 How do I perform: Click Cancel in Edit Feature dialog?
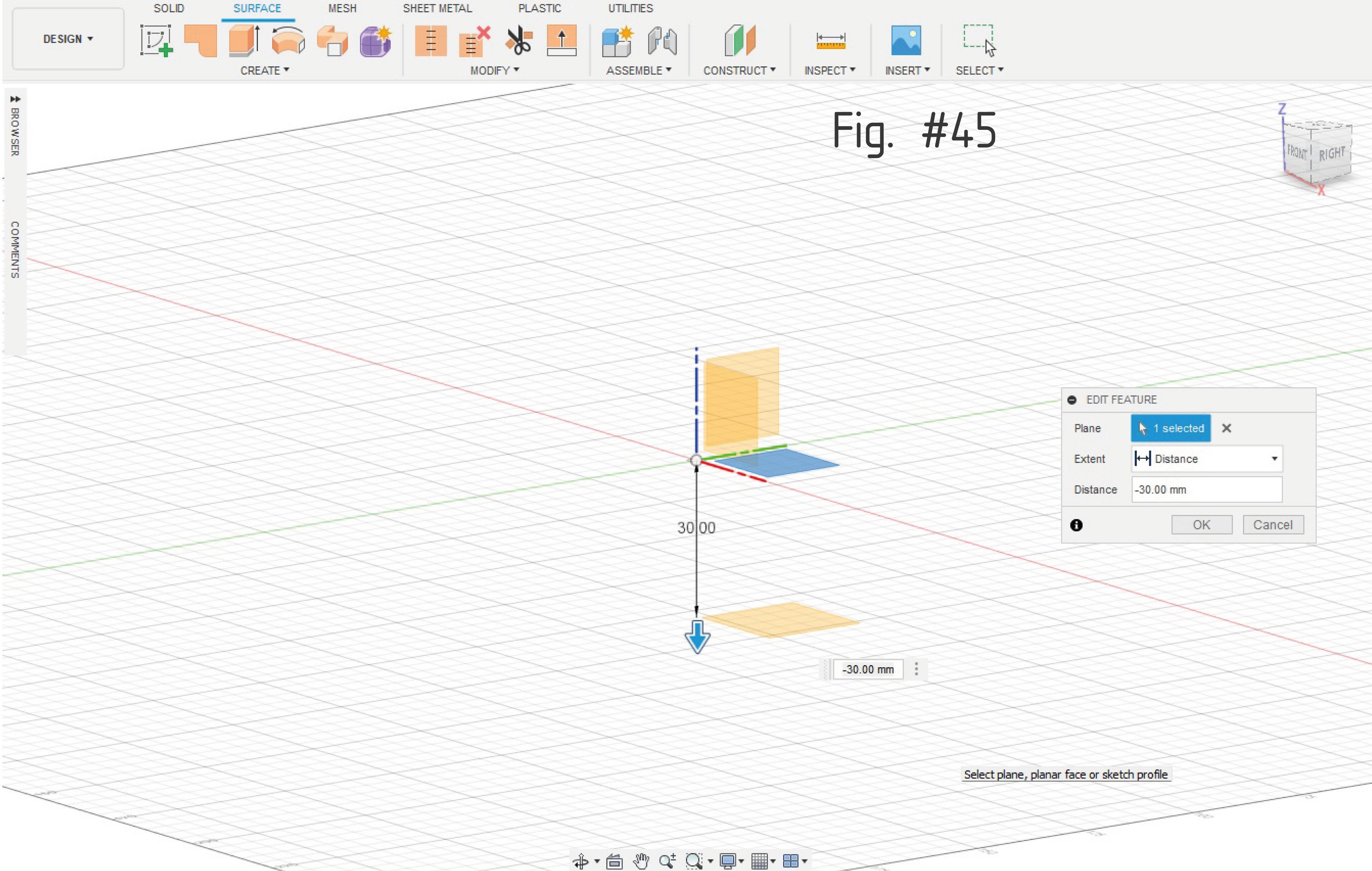tap(1273, 525)
